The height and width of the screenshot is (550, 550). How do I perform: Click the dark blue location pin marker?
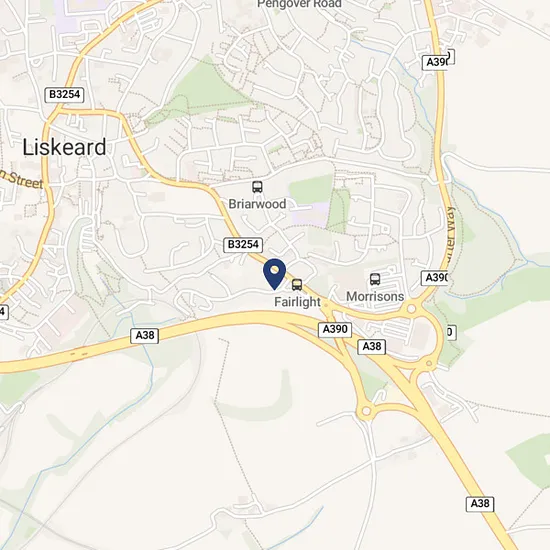click(x=275, y=274)
